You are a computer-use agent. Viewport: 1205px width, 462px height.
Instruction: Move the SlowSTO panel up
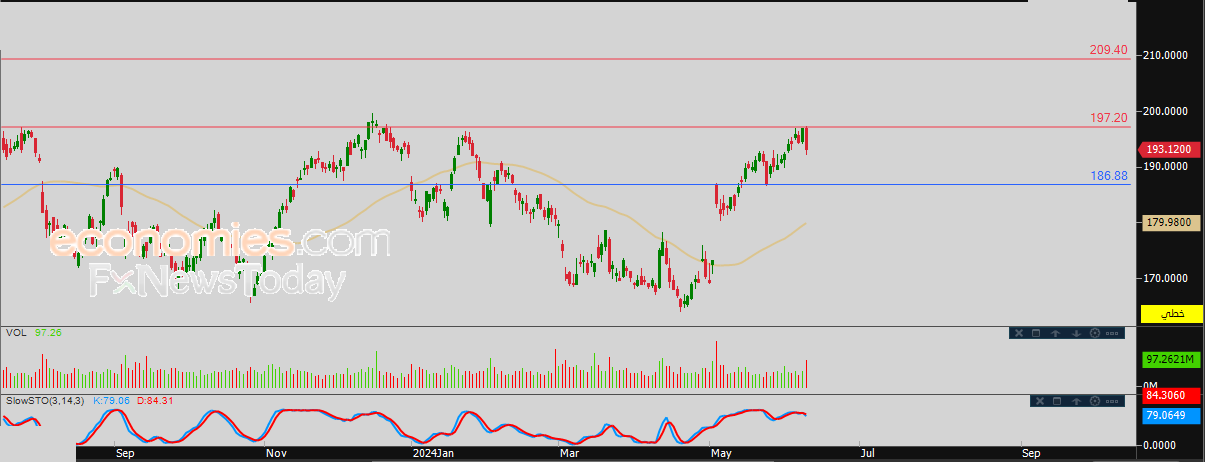(x=1076, y=401)
